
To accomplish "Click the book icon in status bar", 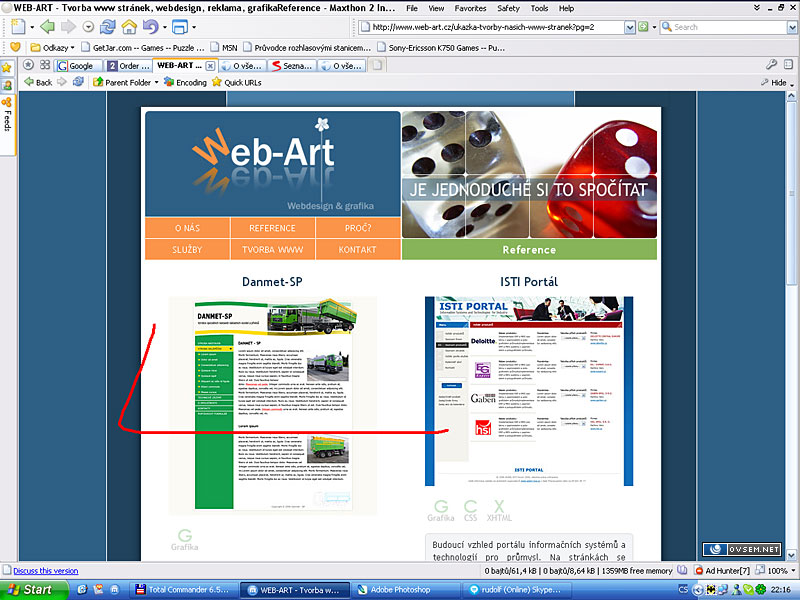I will [682, 570].
